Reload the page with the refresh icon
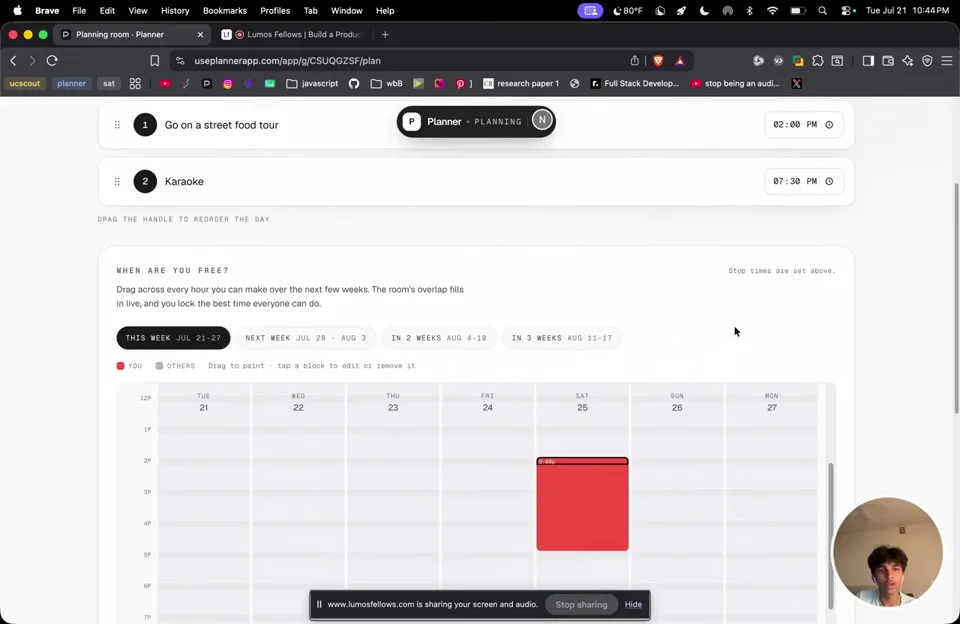 tap(52, 61)
